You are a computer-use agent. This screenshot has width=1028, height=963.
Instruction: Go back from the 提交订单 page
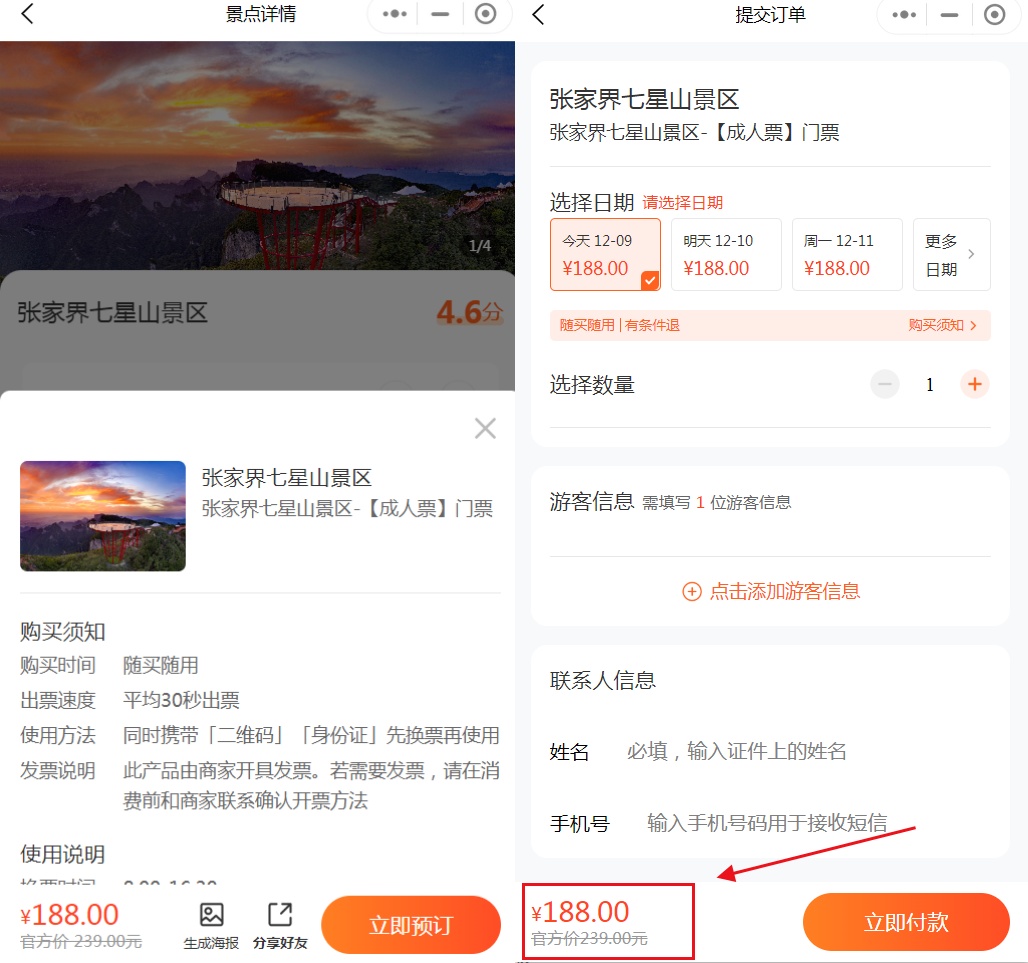(x=539, y=15)
